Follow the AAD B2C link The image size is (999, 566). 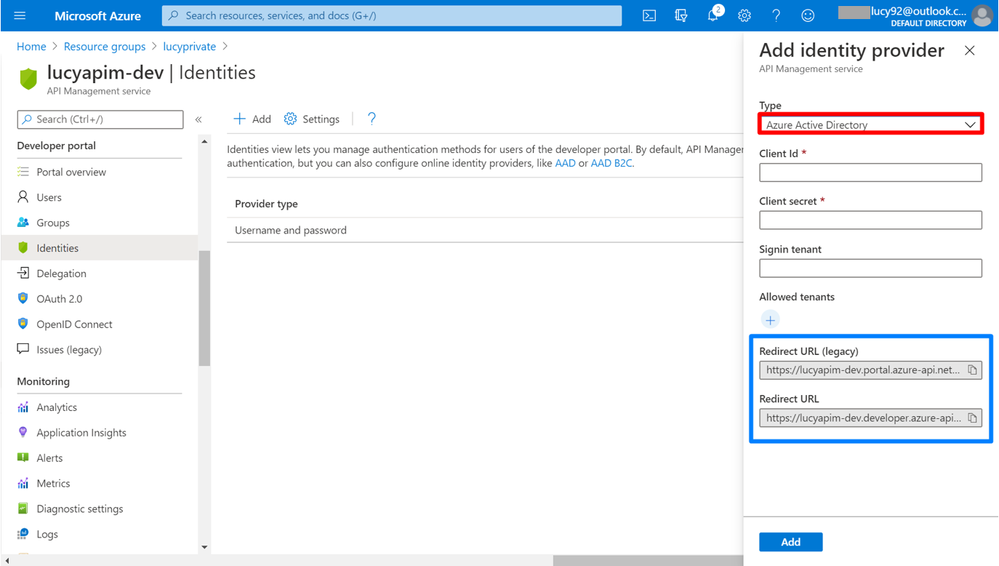[x=612, y=163]
